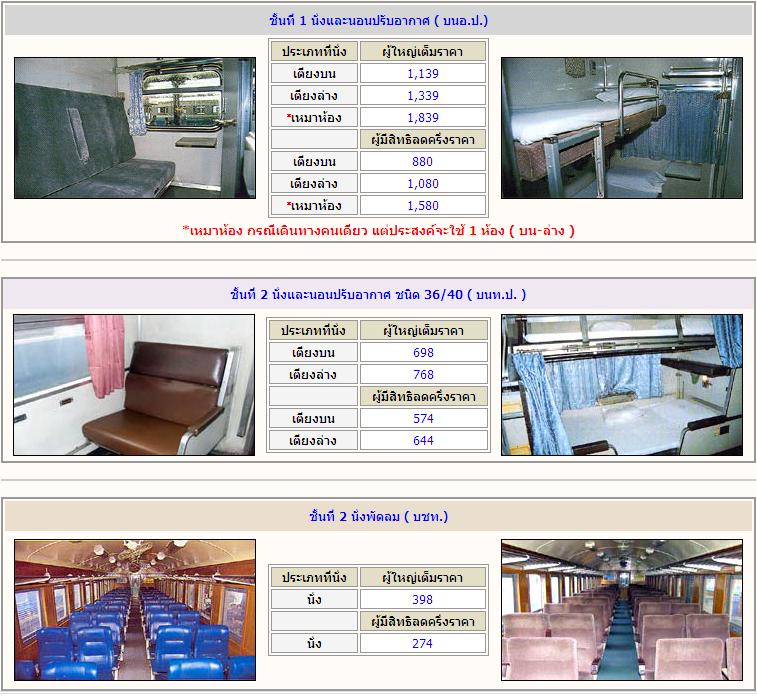Click ประเภทที่นั่ง header in 36/40 table
Viewport: 757px width, 697px height.
pos(313,330)
